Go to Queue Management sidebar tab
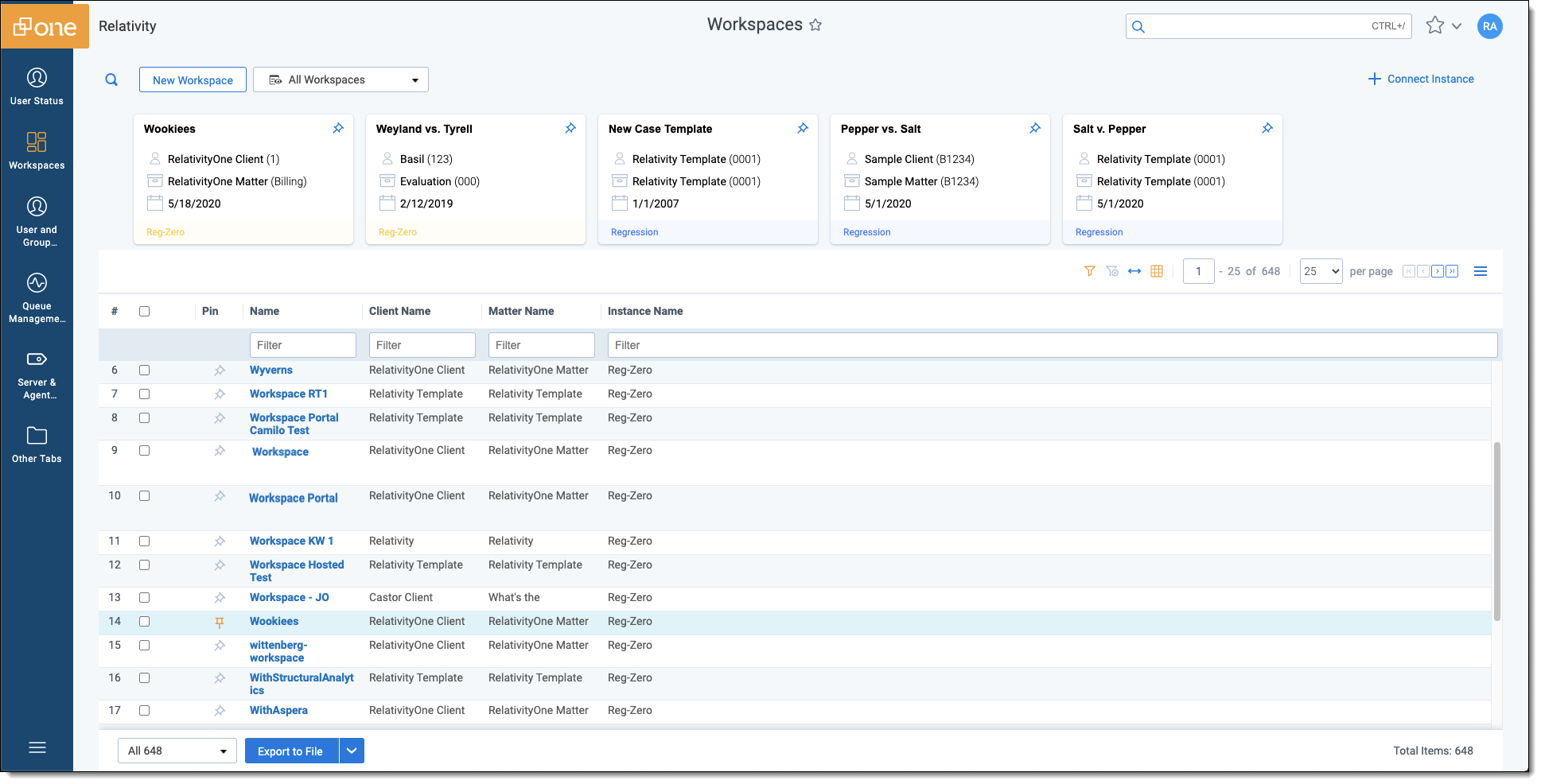Viewport: 1541px width, 784px height. click(x=37, y=298)
